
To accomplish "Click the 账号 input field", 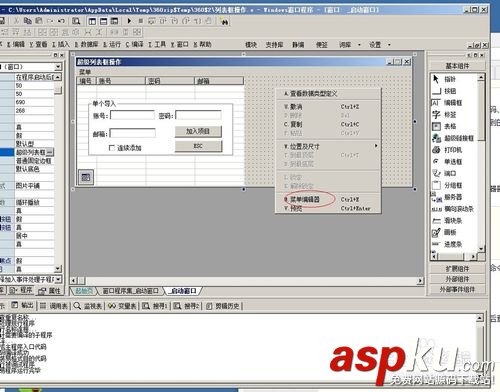I will coord(132,115).
